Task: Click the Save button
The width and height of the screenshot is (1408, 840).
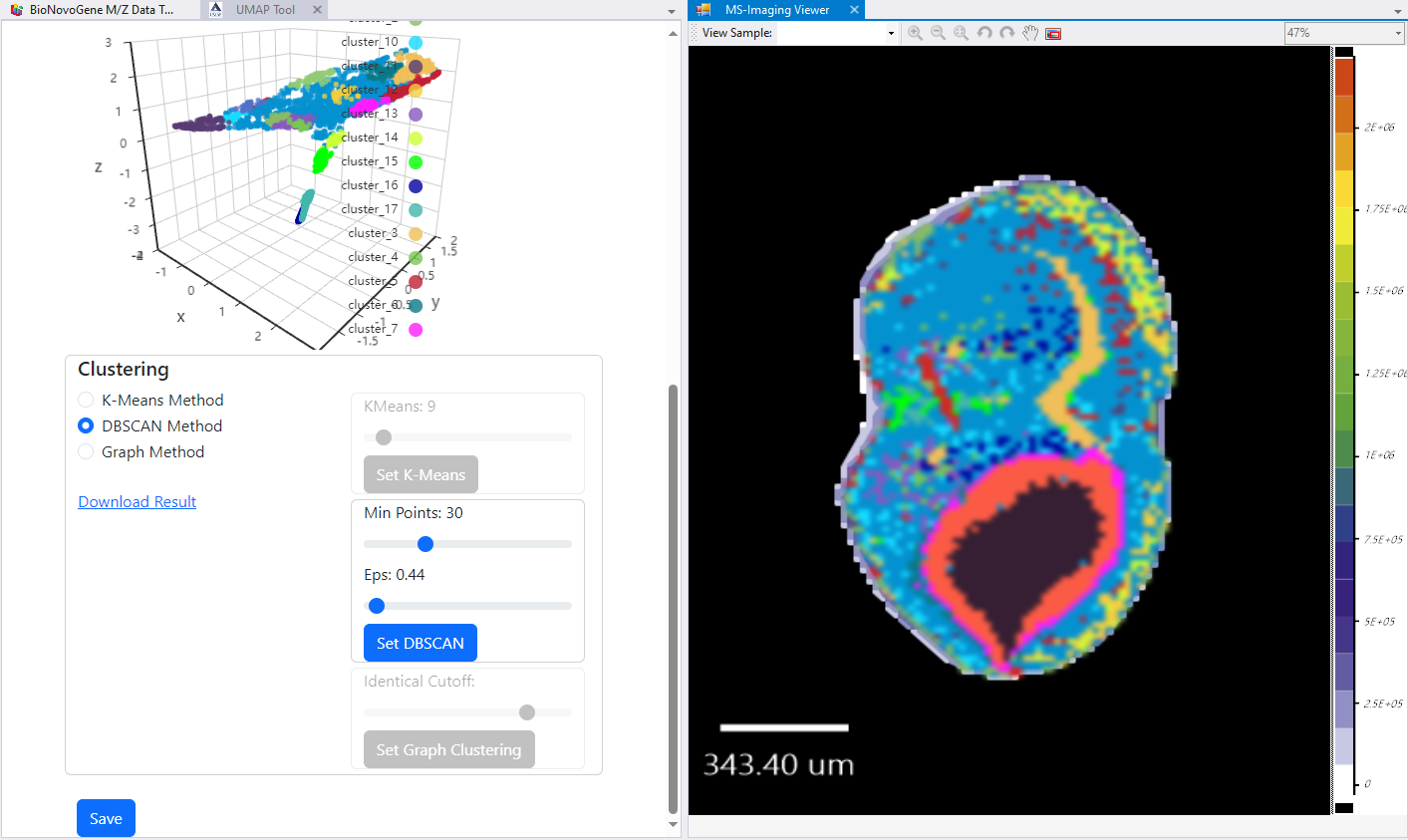Action: (x=106, y=818)
